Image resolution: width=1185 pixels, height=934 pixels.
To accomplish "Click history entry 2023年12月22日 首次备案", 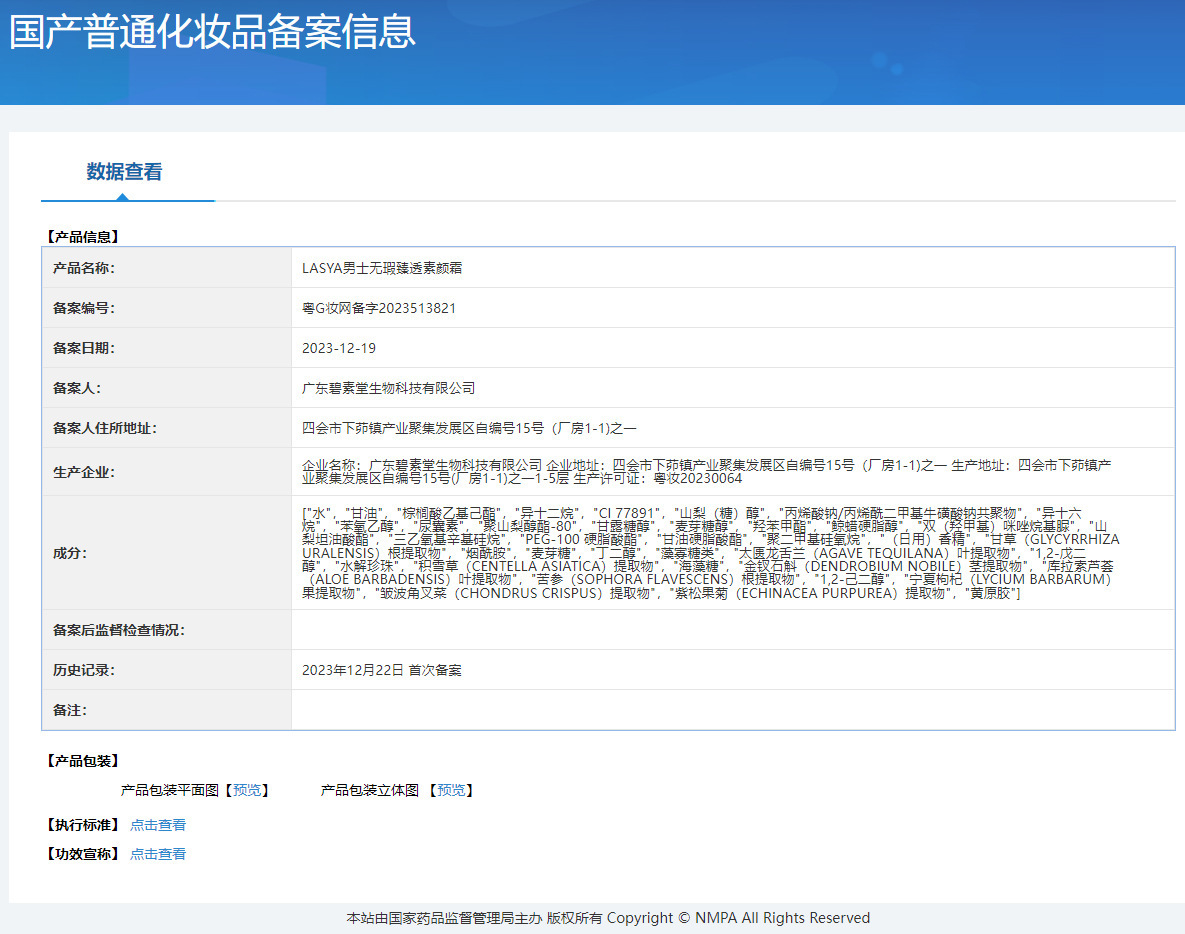I will coord(382,670).
